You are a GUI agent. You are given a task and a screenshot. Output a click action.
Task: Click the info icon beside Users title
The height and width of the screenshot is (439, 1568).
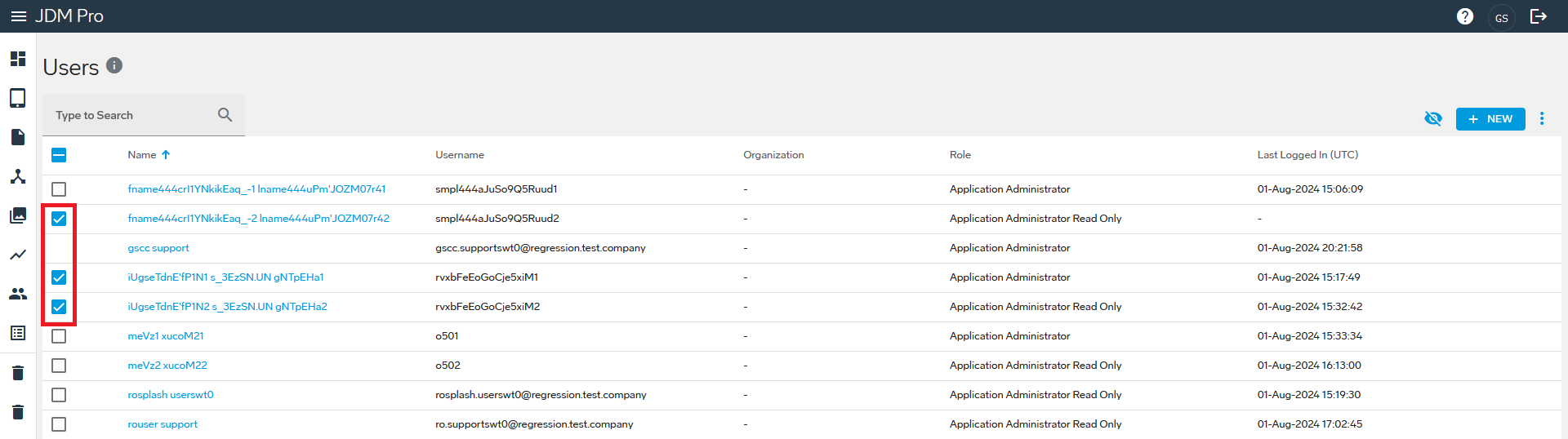114,65
